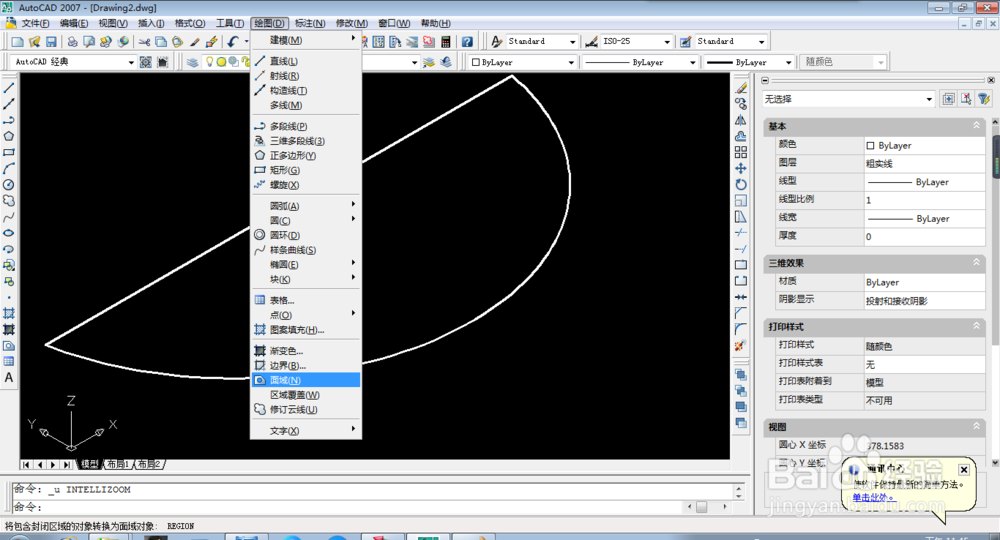Choose 图案填充(H)... in Draw menu
The width and height of the screenshot is (1000, 540).
point(306,330)
